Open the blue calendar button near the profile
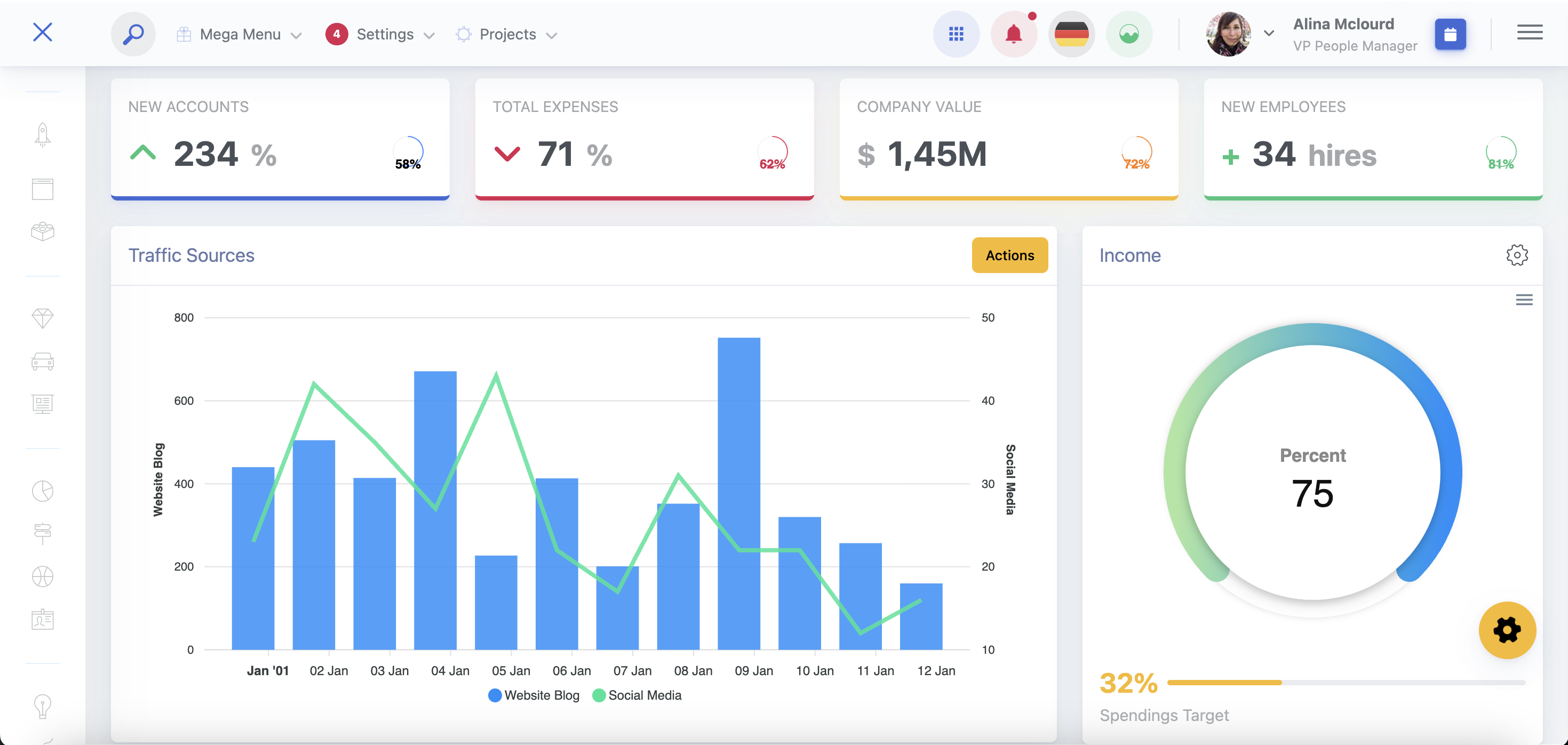The width and height of the screenshot is (1568, 745). click(x=1451, y=35)
